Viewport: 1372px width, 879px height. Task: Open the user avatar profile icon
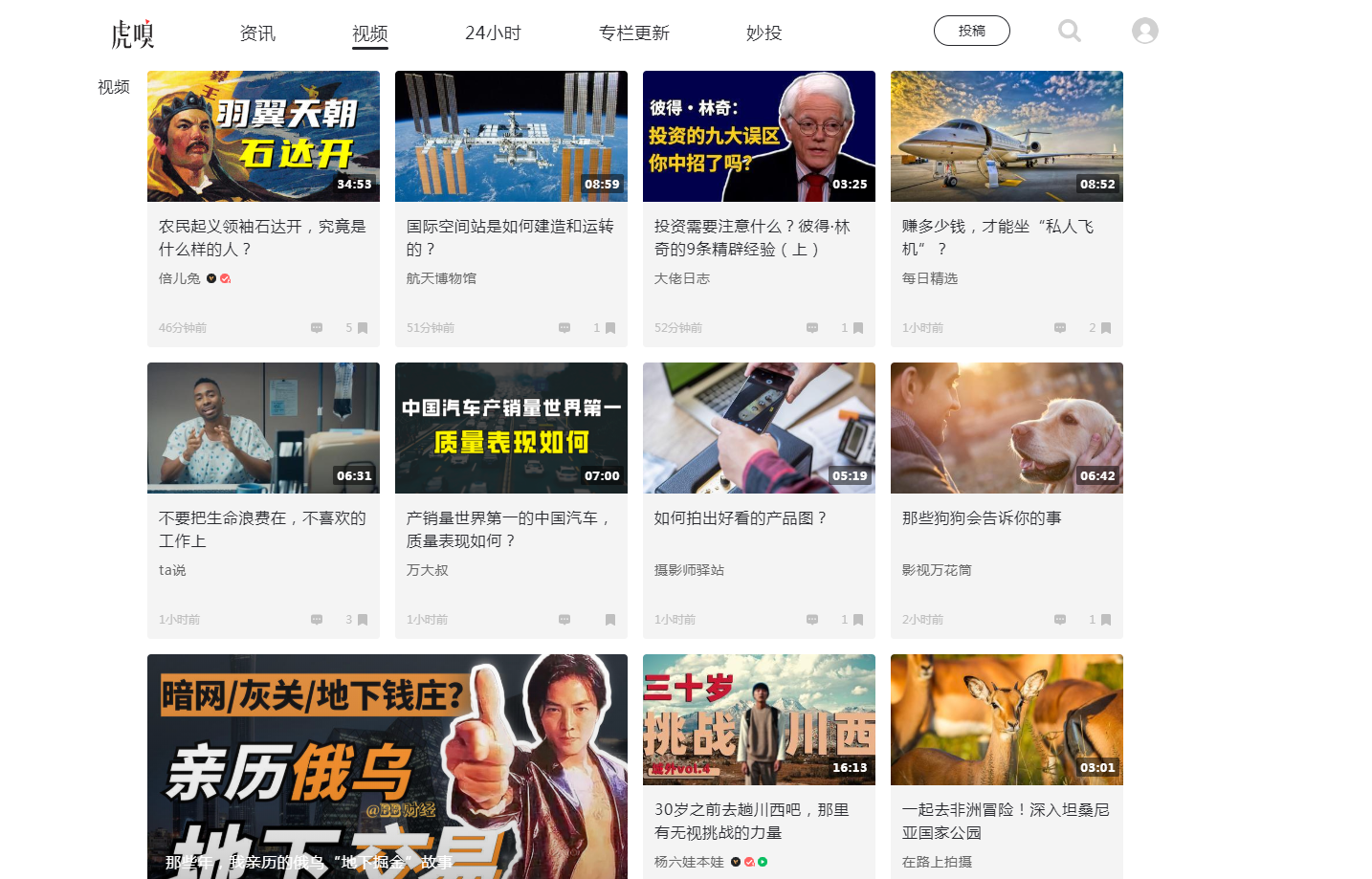tap(1145, 31)
